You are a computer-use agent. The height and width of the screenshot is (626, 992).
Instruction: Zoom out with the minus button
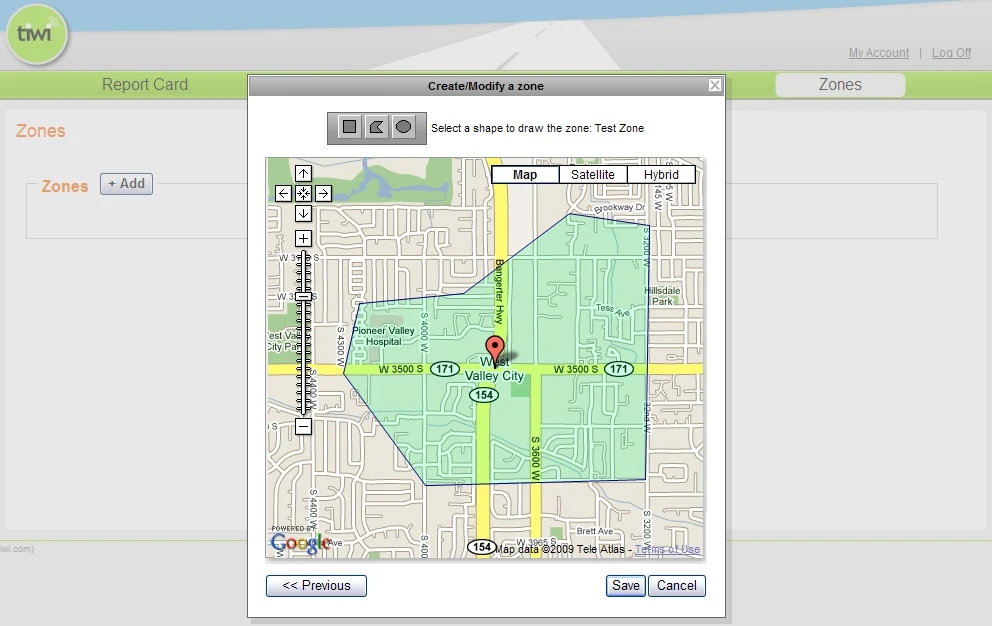coord(303,426)
